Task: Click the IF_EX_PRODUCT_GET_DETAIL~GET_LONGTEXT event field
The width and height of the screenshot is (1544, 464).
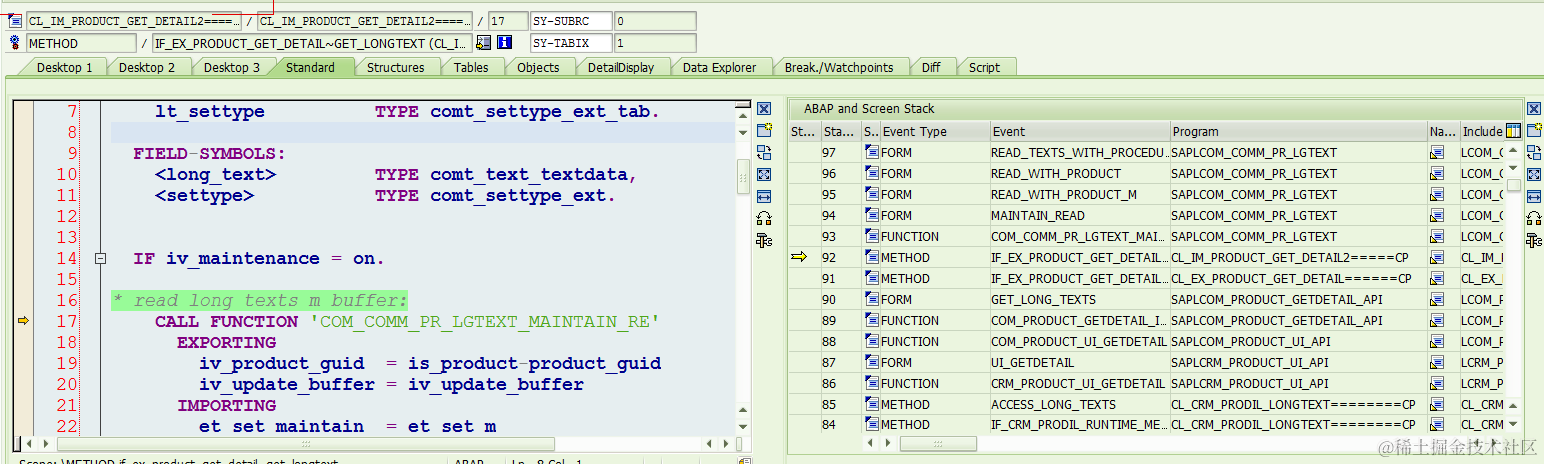Action: coord(312,43)
